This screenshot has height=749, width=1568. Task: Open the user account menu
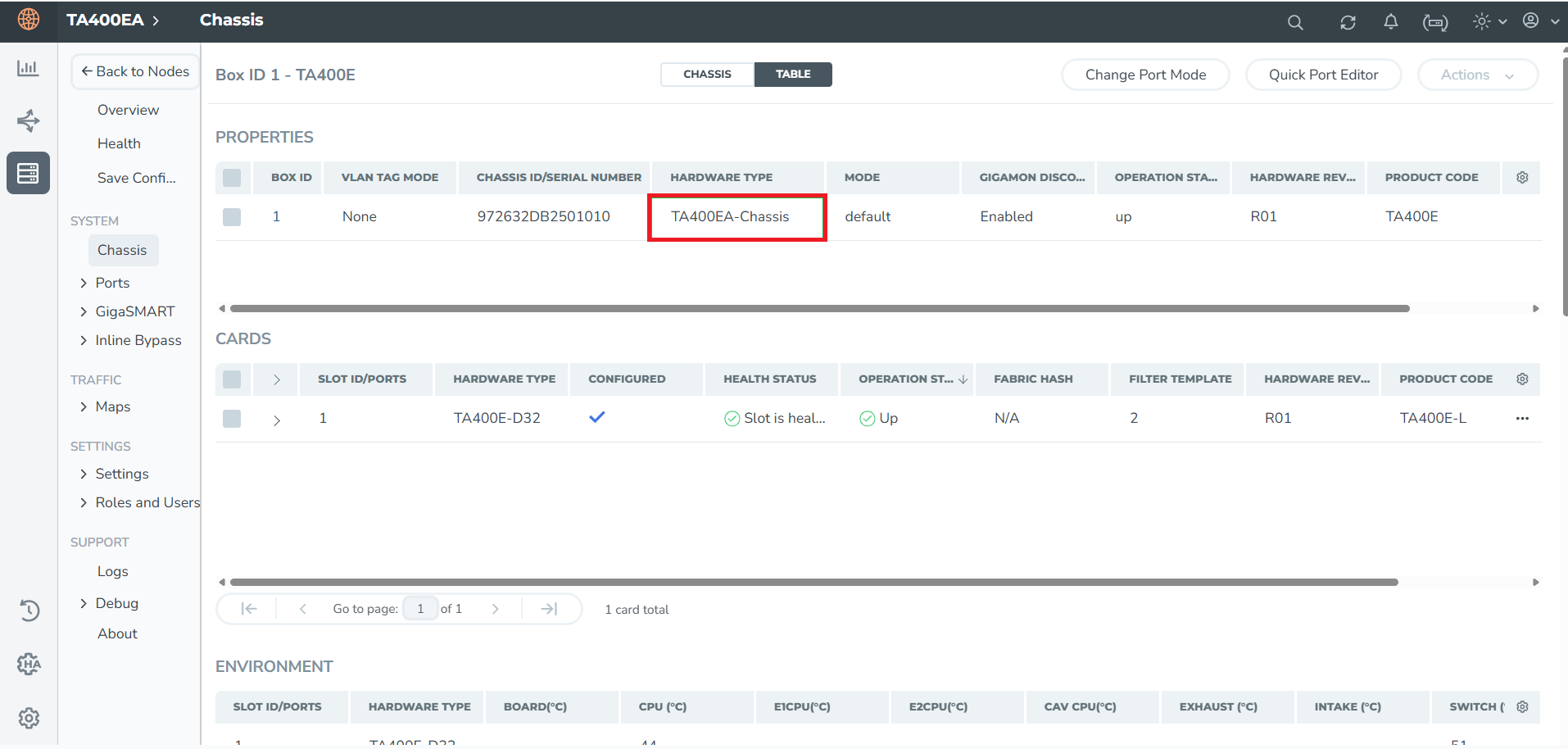tap(1540, 20)
